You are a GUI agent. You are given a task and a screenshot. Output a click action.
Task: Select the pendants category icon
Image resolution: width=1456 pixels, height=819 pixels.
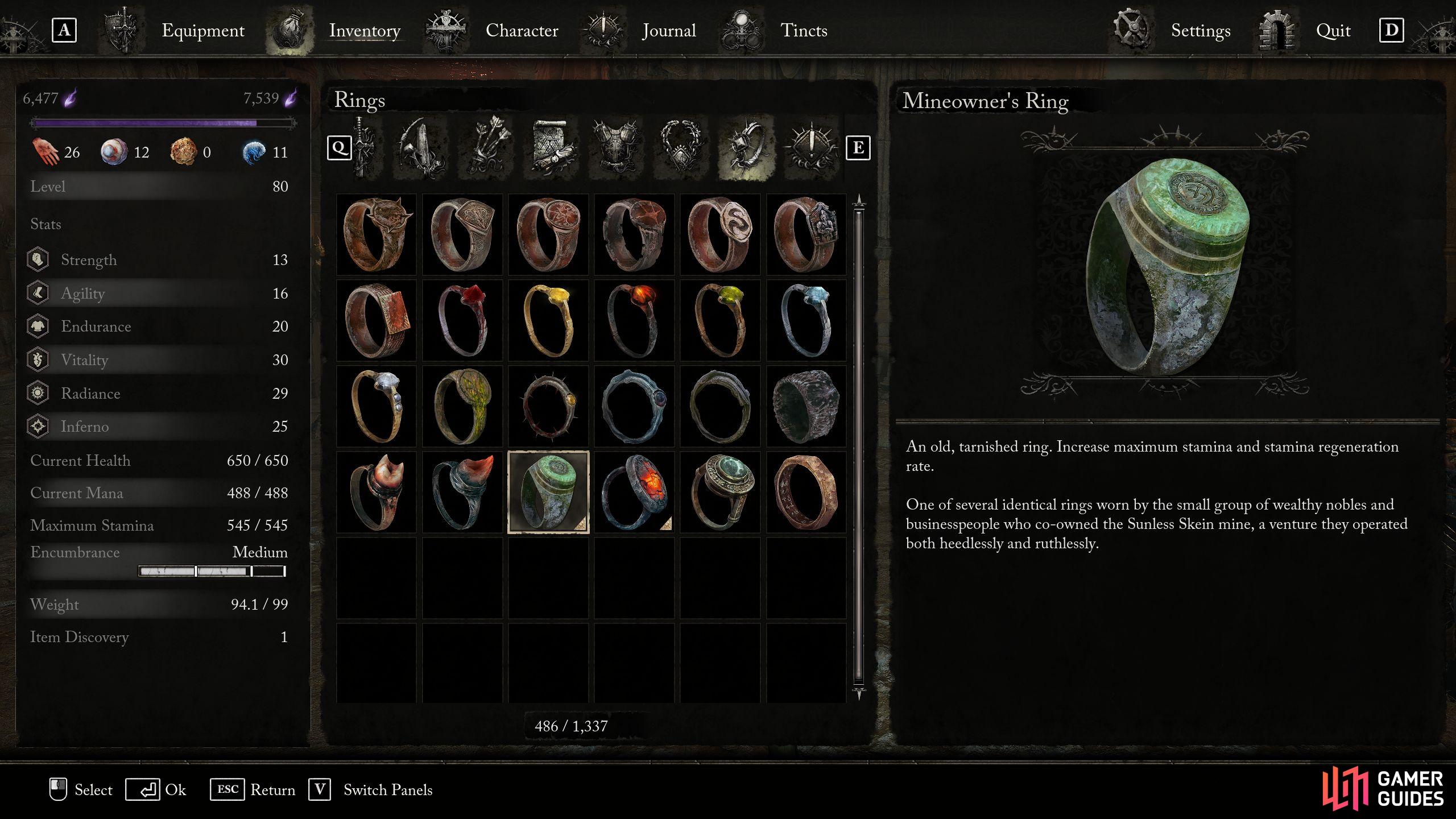coord(681,148)
